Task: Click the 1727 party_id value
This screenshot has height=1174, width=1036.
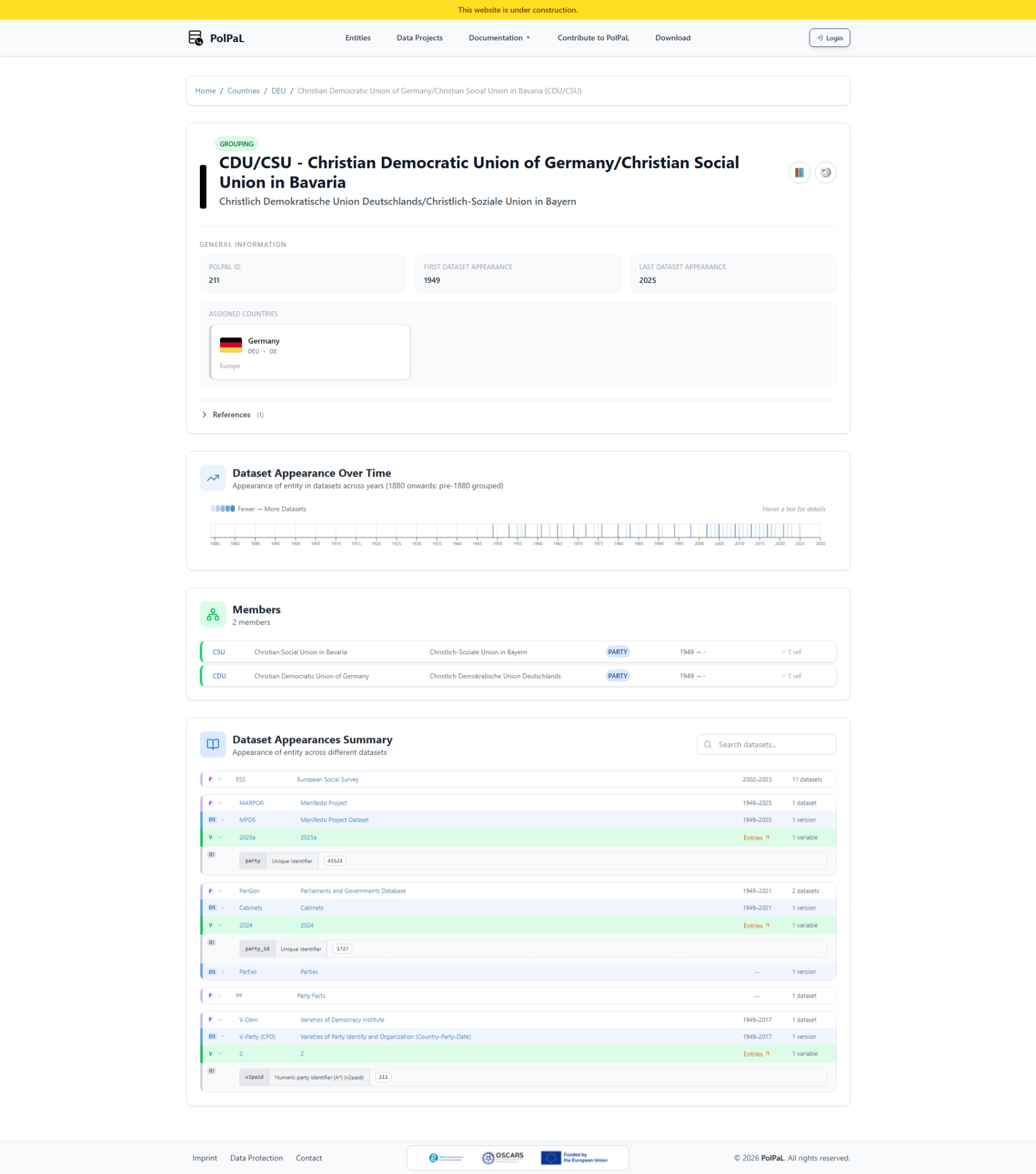Action: tap(342, 949)
